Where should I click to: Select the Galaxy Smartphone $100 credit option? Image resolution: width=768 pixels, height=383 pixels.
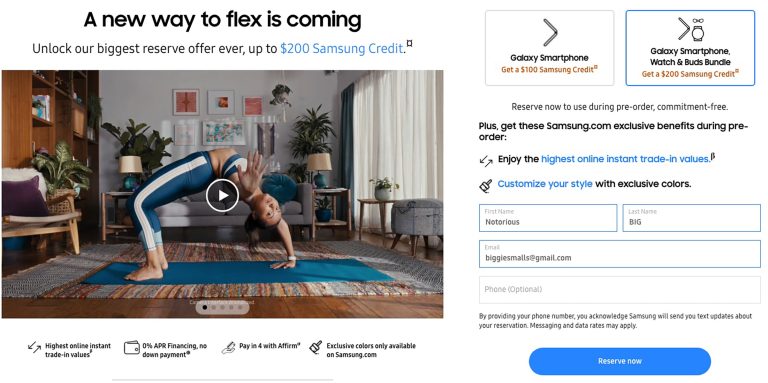pos(550,48)
